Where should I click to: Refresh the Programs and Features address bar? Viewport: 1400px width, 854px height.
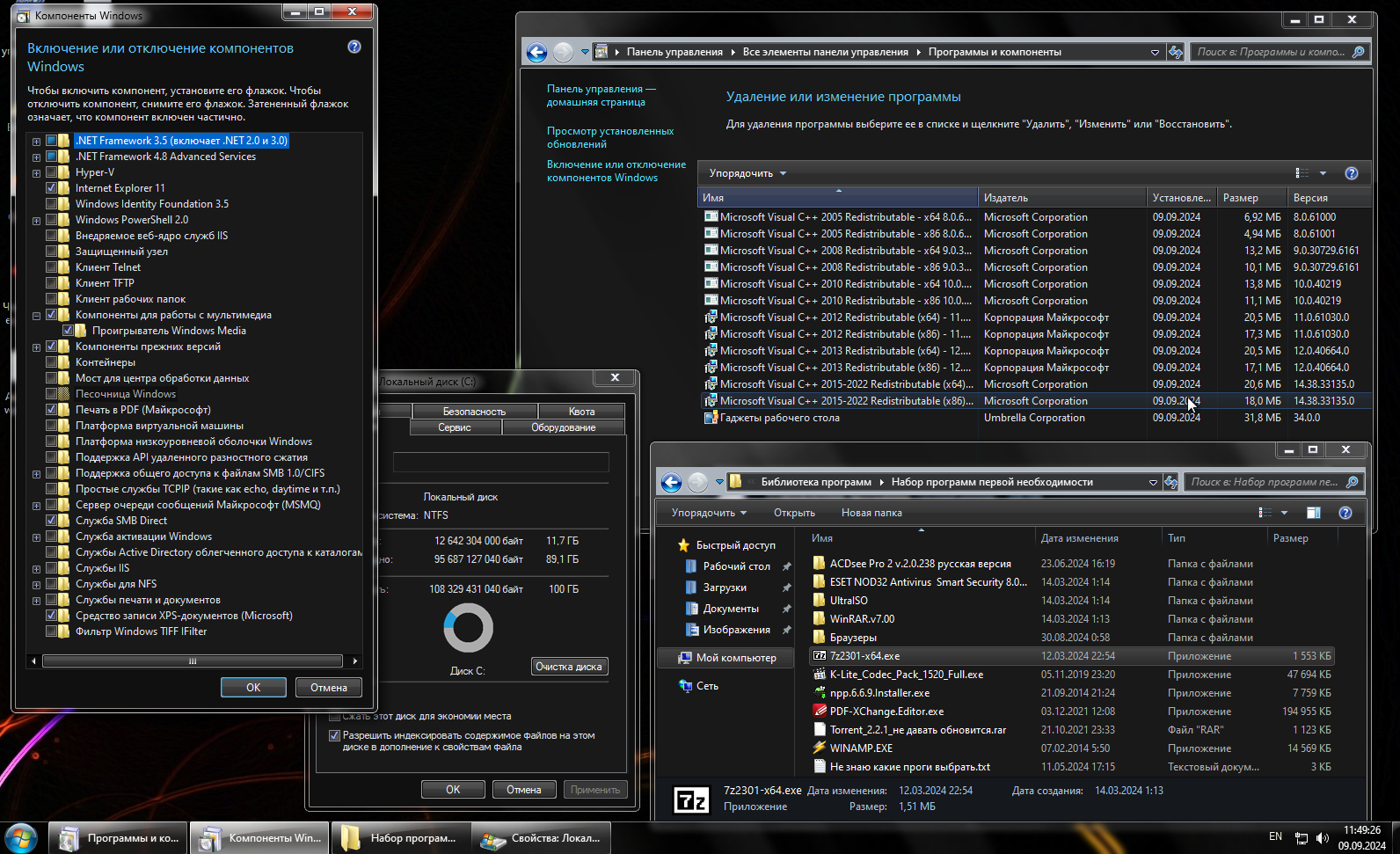(1176, 52)
